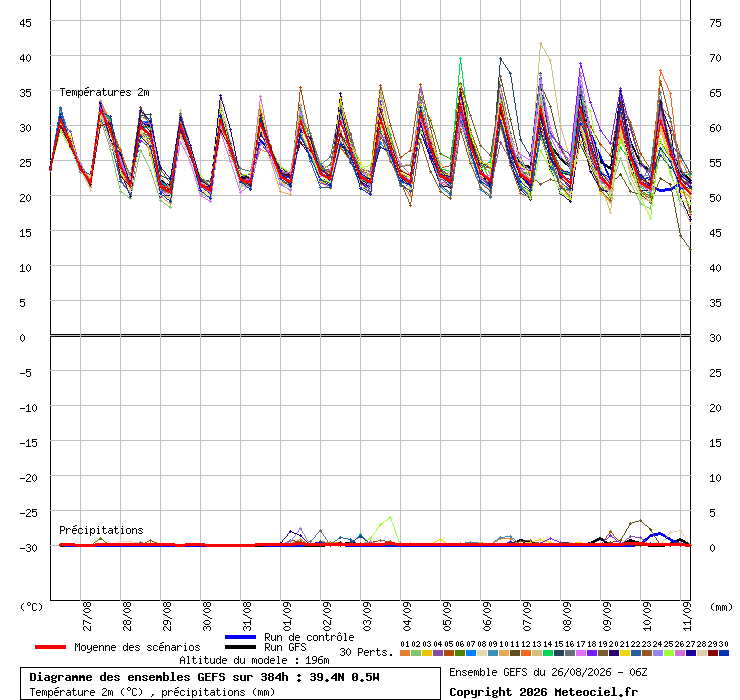The height and width of the screenshot is (700, 740).
Task: Click the blue Run de contrôle legend line
Action: point(241,637)
